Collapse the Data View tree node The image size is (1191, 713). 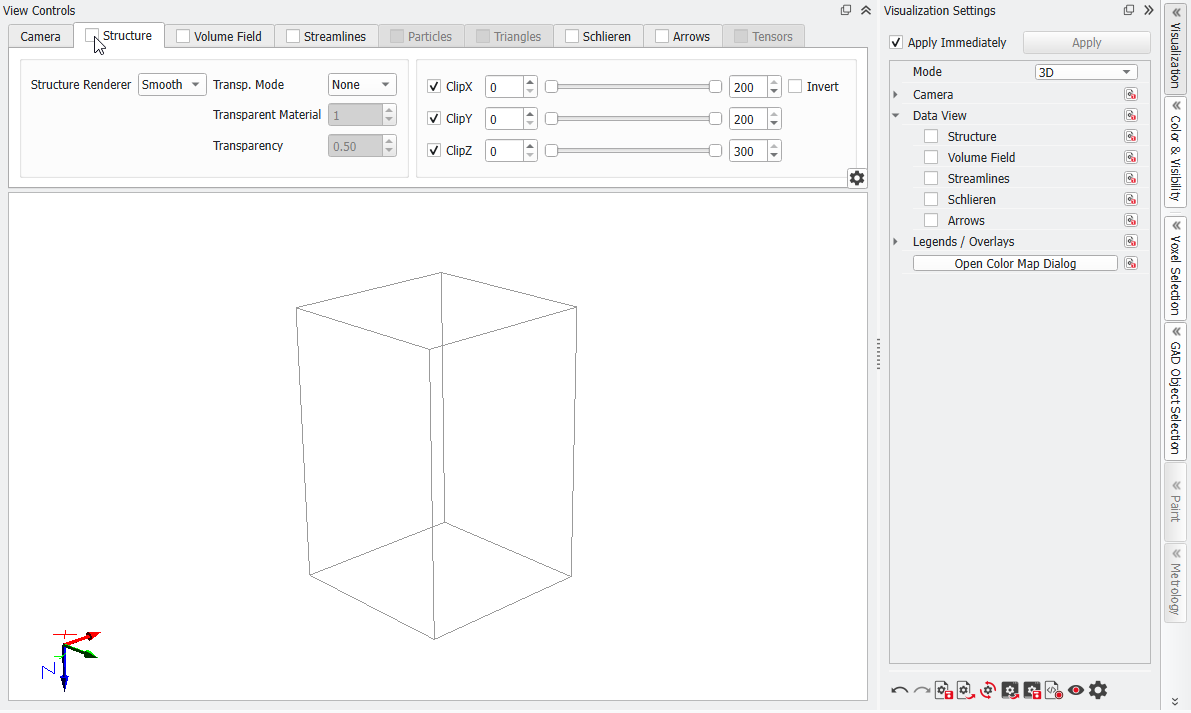pyautogui.click(x=896, y=115)
